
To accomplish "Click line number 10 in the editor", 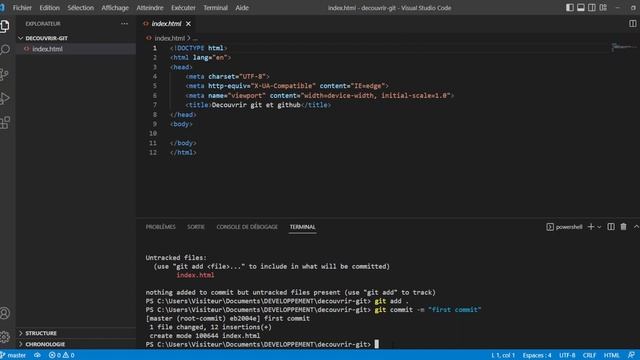I will [153, 133].
